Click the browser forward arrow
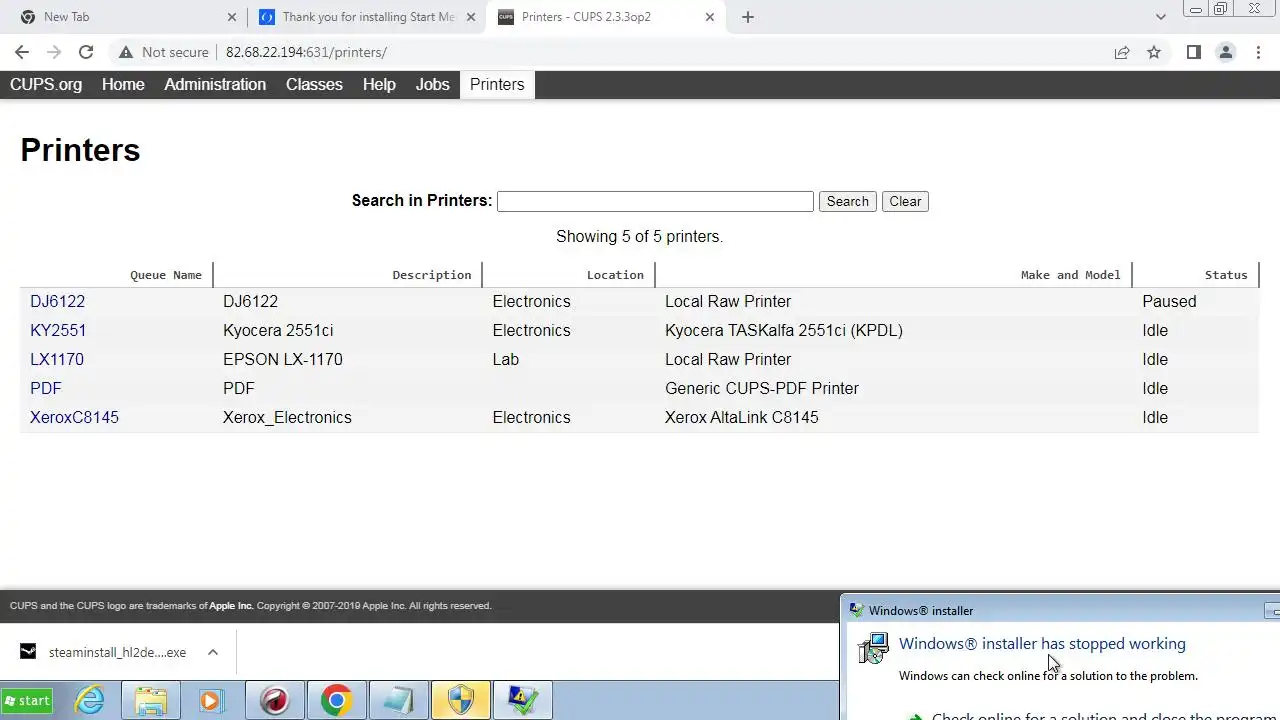This screenshot has width=1280, height=720. (54, 52)
